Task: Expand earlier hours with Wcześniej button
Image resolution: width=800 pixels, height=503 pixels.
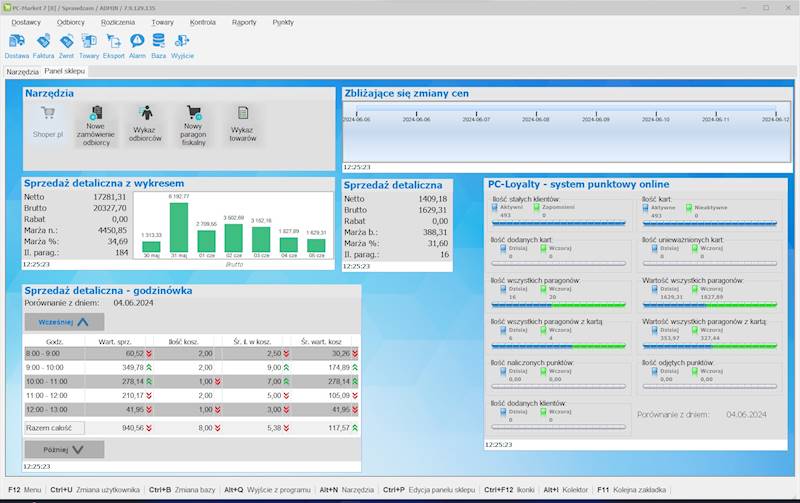Action: click(x=64, y=322)
